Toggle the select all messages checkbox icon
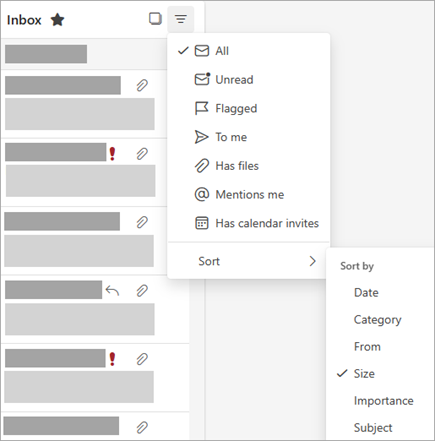 click(155, 19)
